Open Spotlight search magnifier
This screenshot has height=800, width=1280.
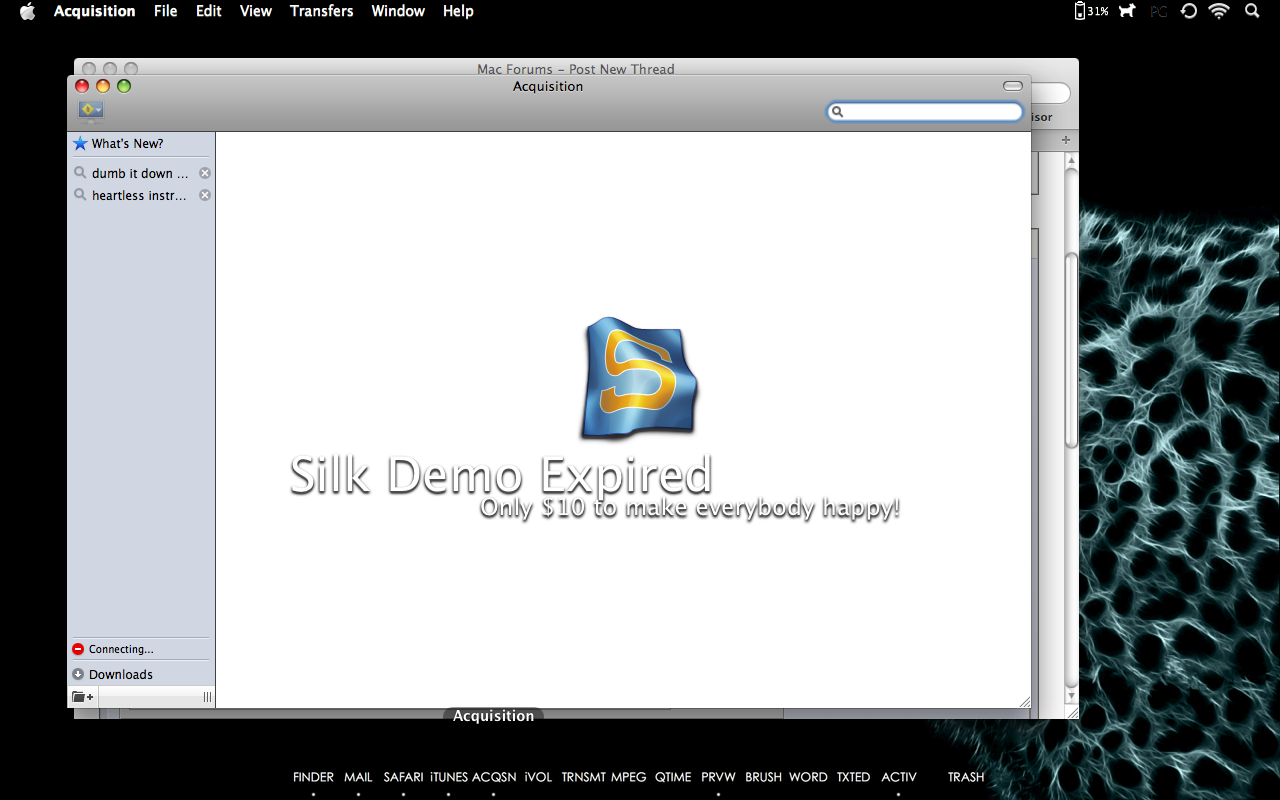click(1252, 11)
